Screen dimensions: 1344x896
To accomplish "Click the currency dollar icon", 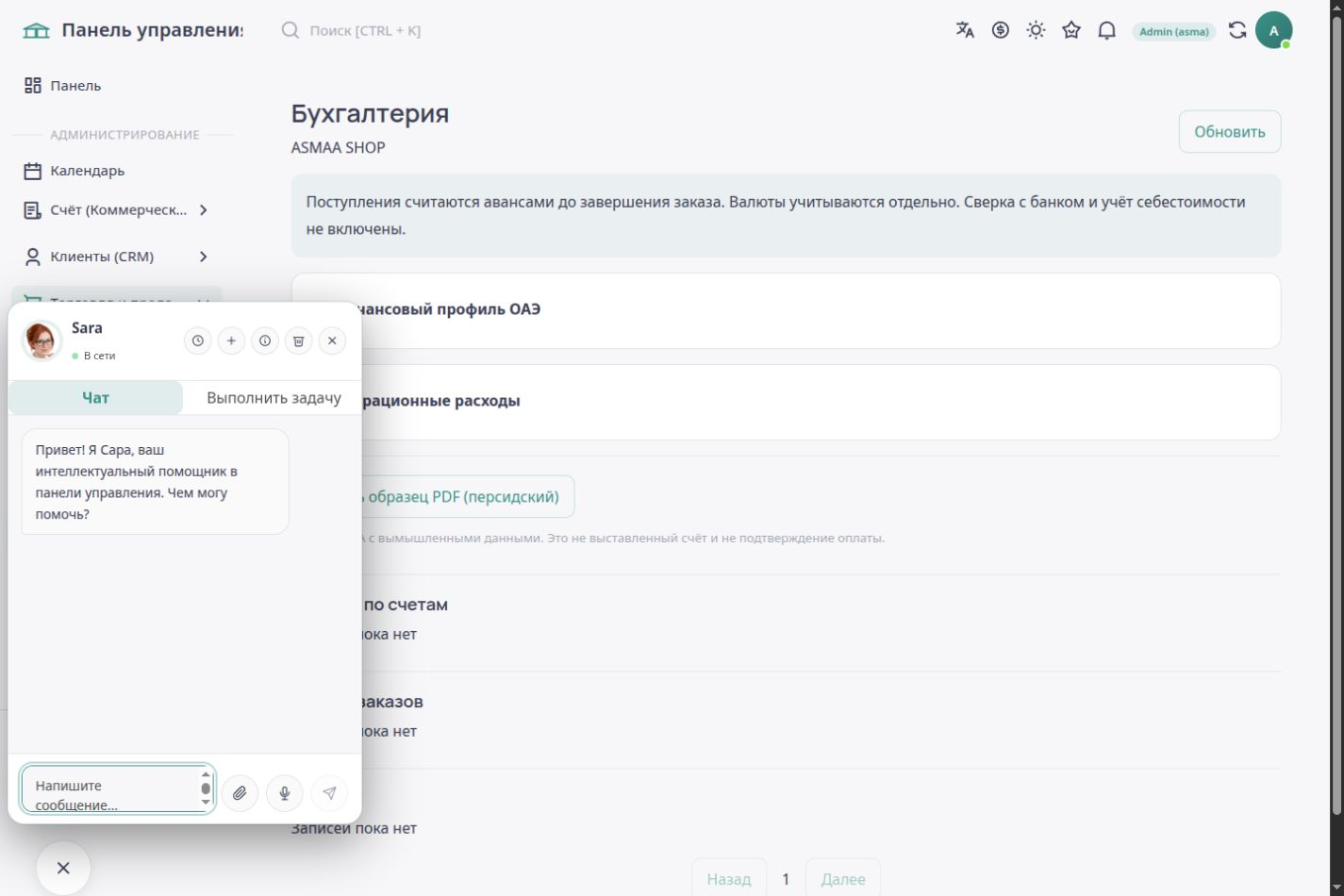I will [1001, 30].
